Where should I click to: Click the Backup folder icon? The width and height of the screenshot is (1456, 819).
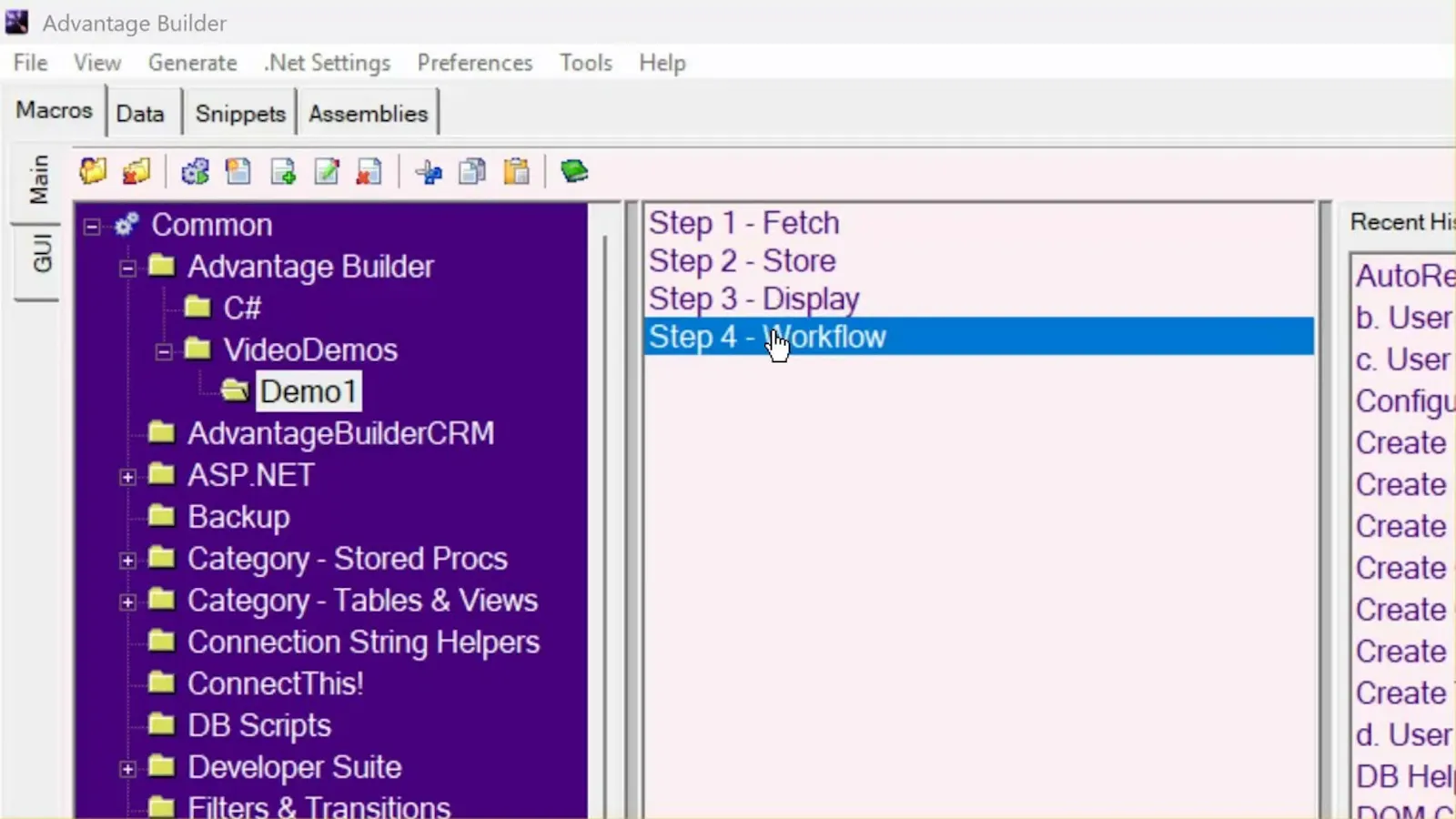point(161,516)
